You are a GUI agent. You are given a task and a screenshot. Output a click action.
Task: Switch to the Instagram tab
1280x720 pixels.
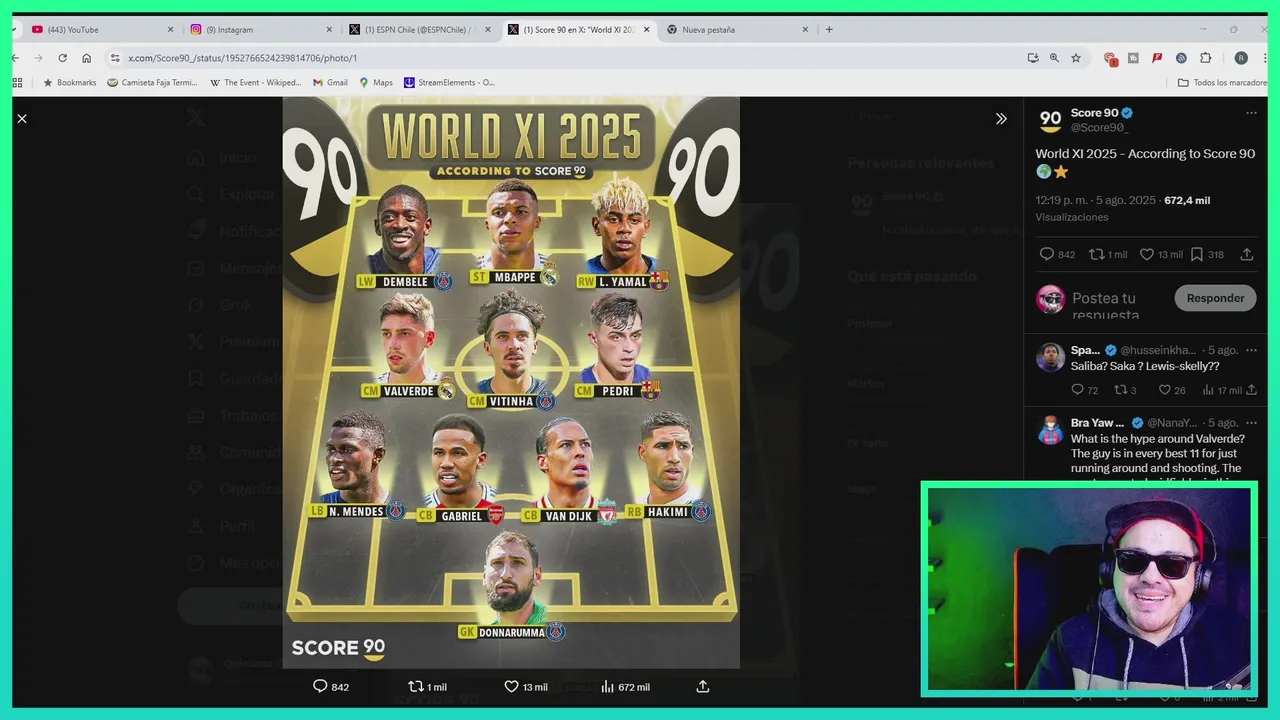[260, 30]
